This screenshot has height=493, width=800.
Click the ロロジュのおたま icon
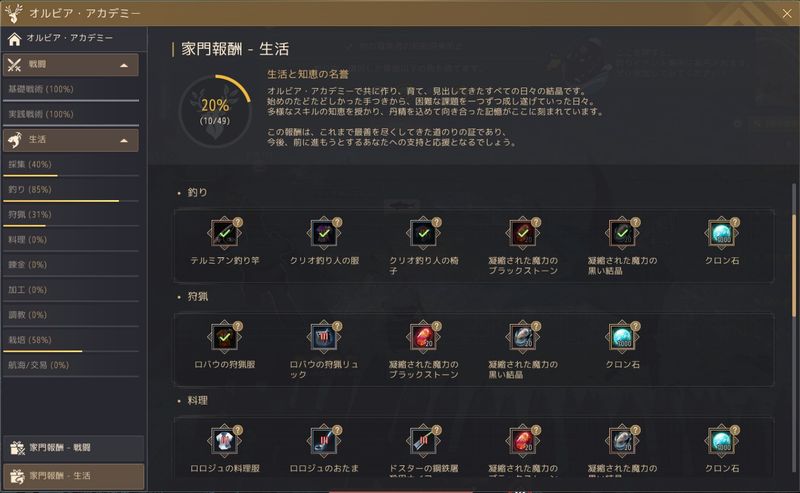[324, 441]
